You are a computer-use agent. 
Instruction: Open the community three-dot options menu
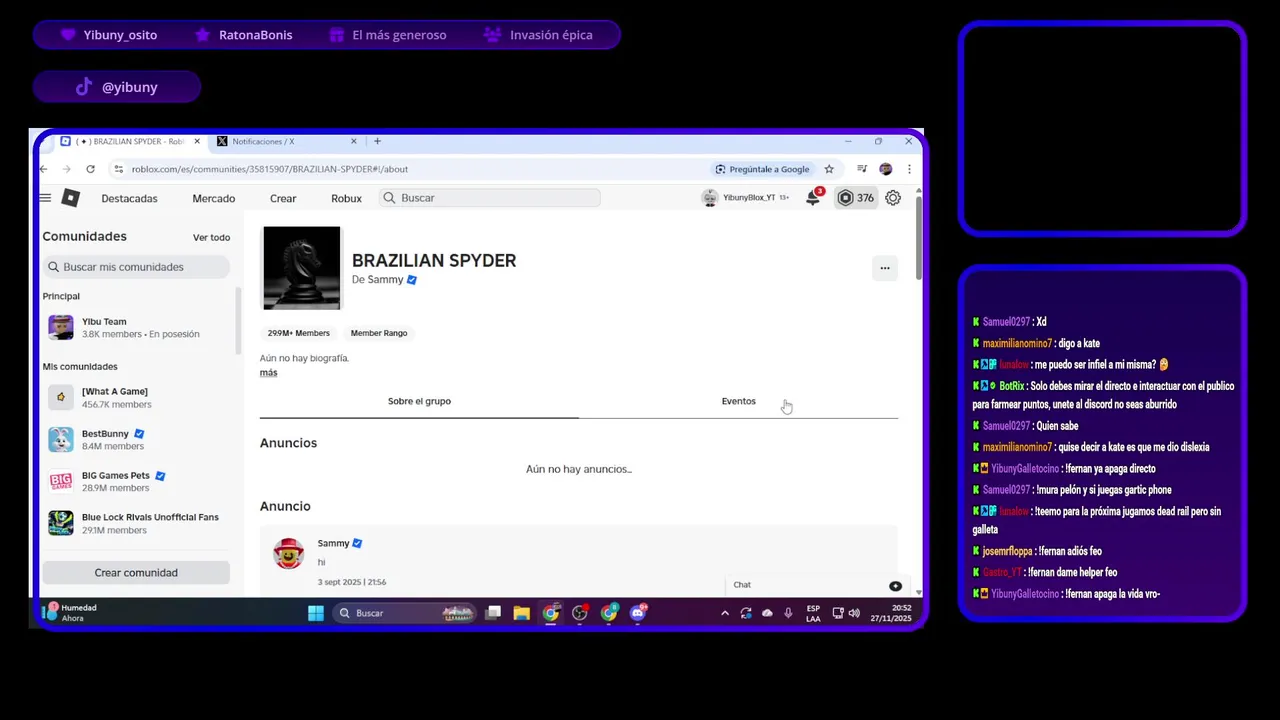pyautogui.click(x=885, y=268)
